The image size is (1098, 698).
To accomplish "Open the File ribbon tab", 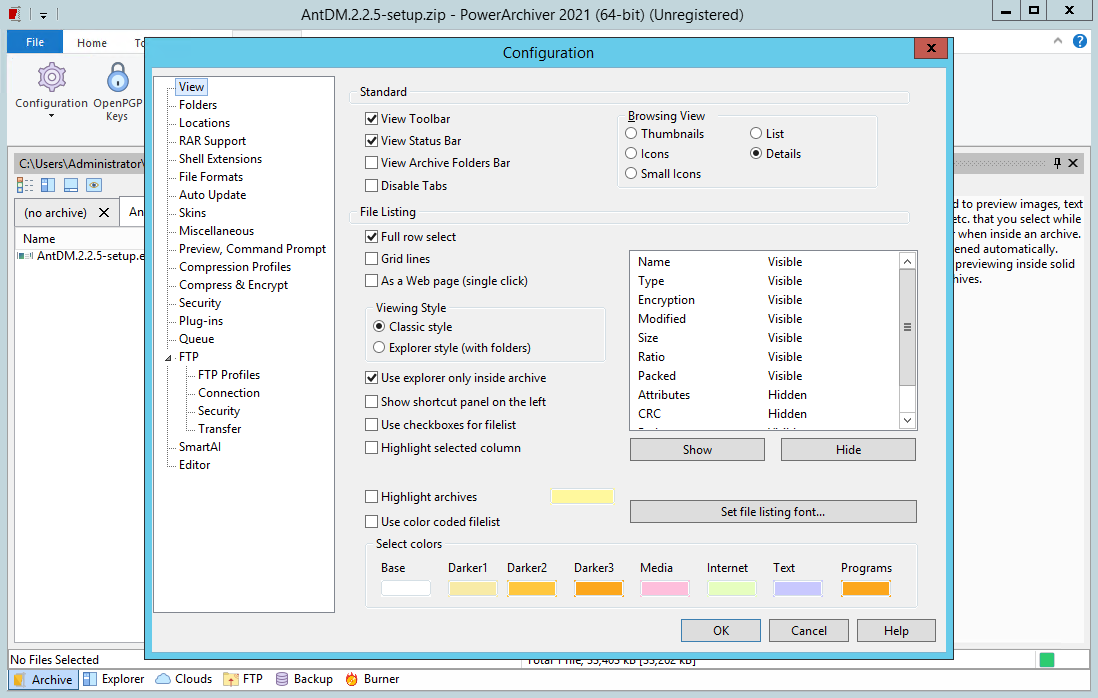I will (x=35, y=42).
